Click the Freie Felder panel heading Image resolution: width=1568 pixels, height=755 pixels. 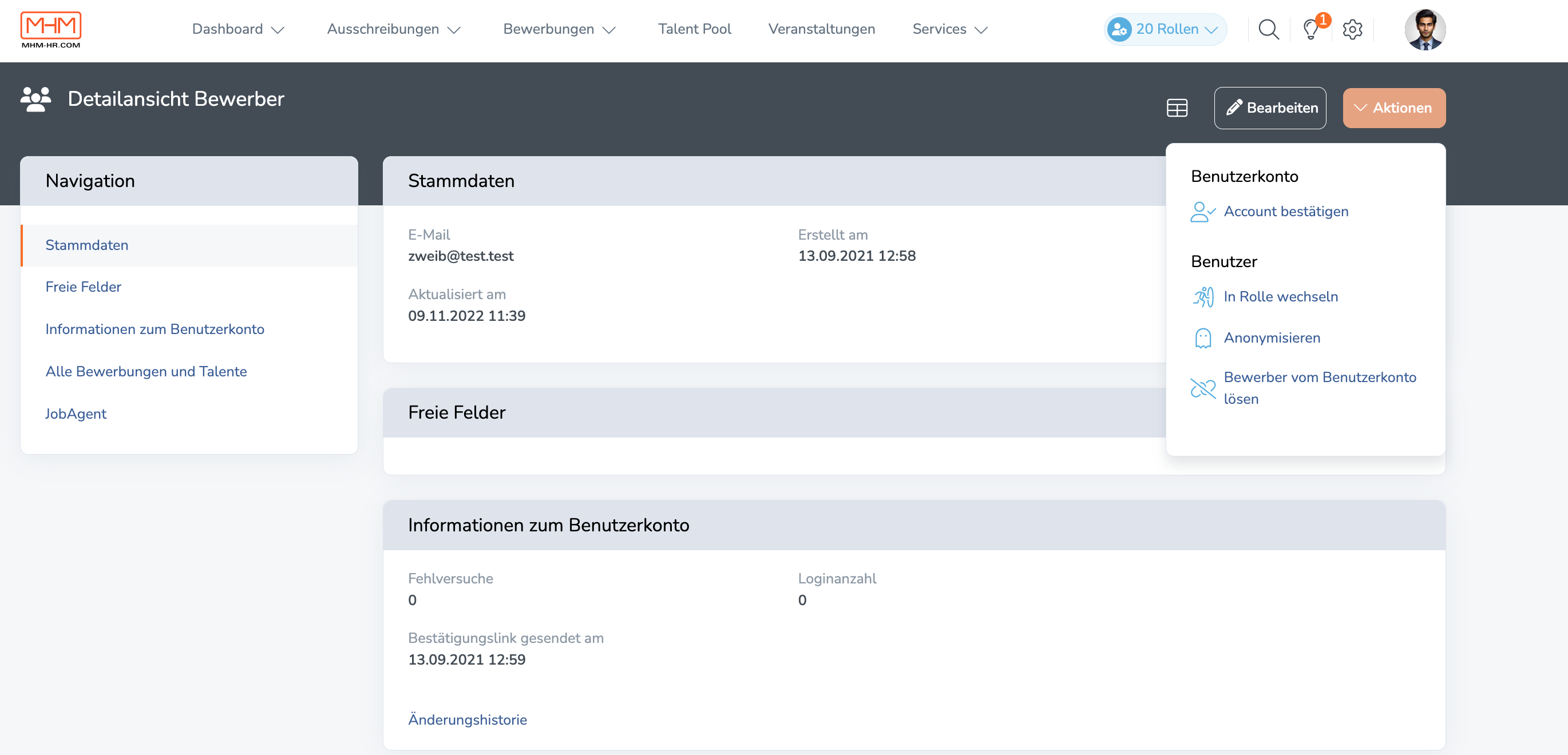click(x=457, y=413)
